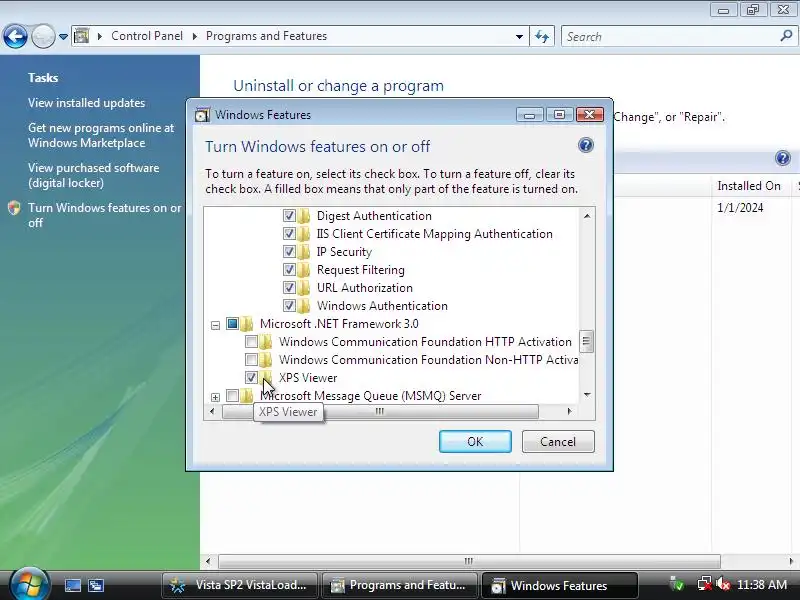Close the Windows Features dialog

point(590,115)
